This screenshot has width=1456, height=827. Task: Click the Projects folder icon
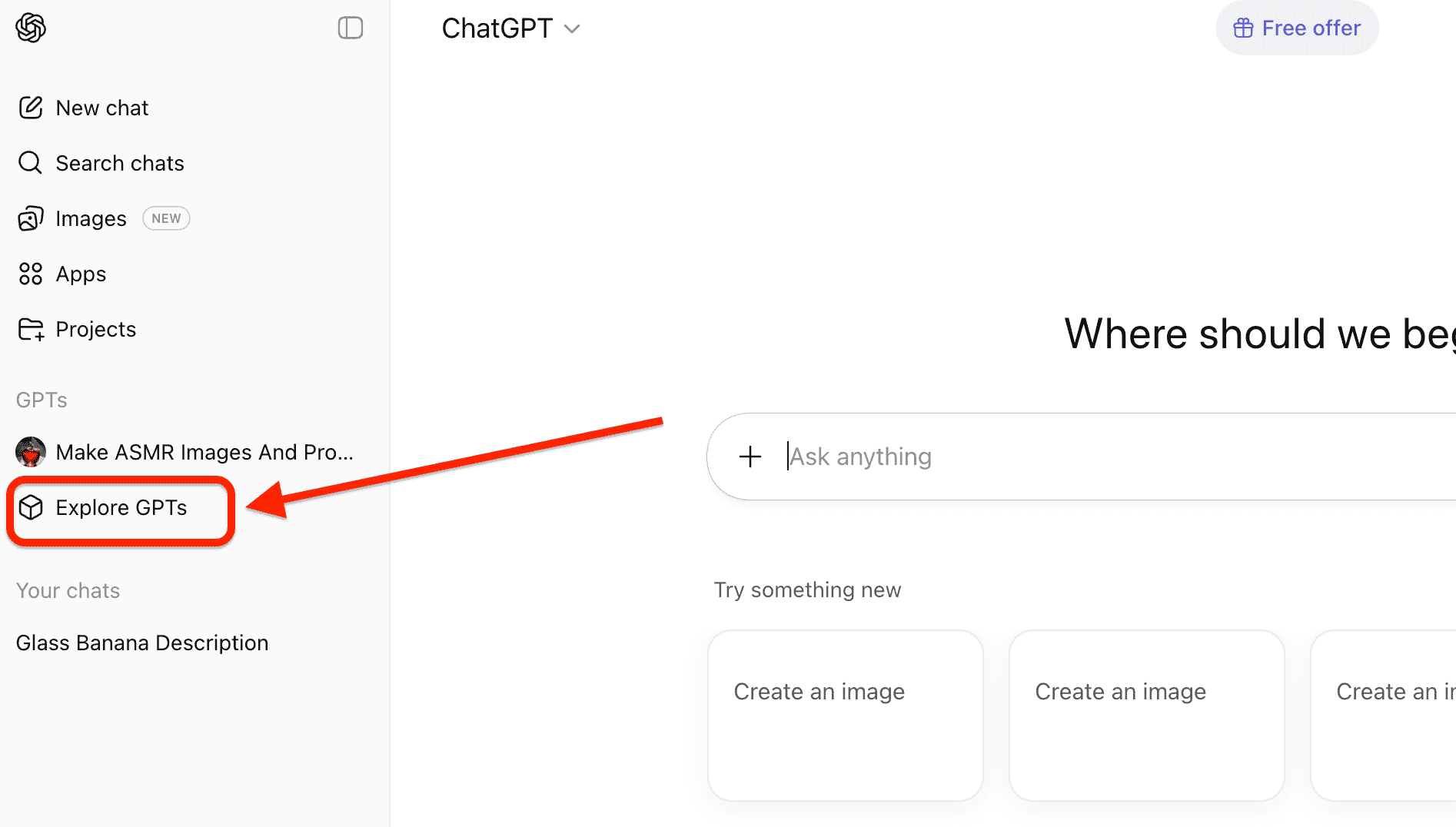tap(31, 329)
